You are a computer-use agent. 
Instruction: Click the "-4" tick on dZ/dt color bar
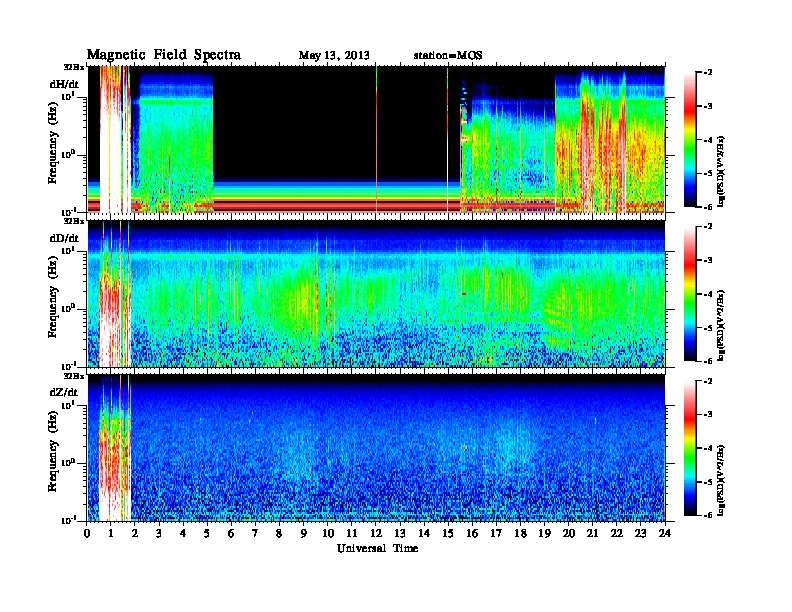point(708,448)
